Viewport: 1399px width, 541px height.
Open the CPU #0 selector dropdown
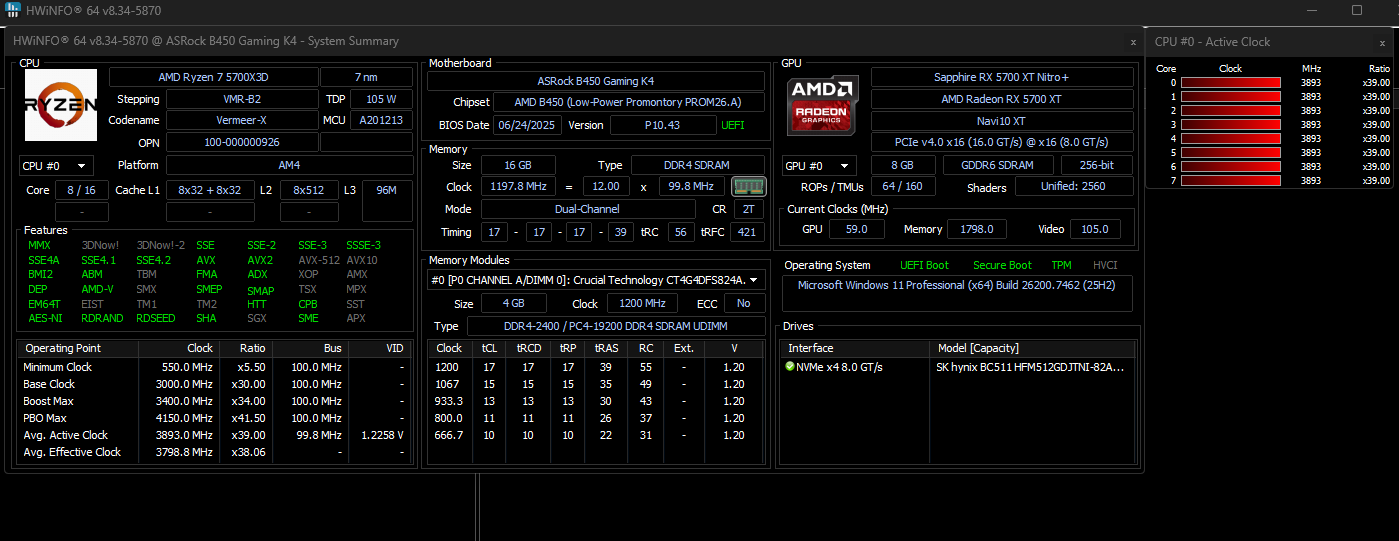56,165
